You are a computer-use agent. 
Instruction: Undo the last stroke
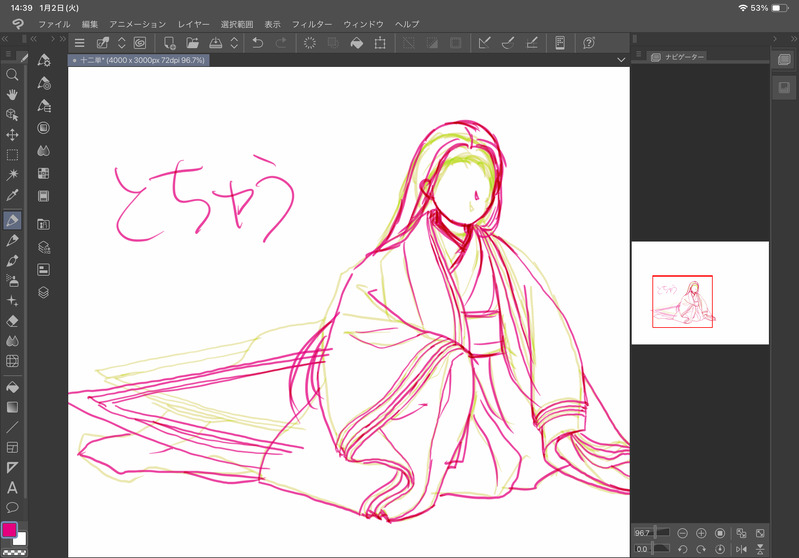tap(257, 43)
